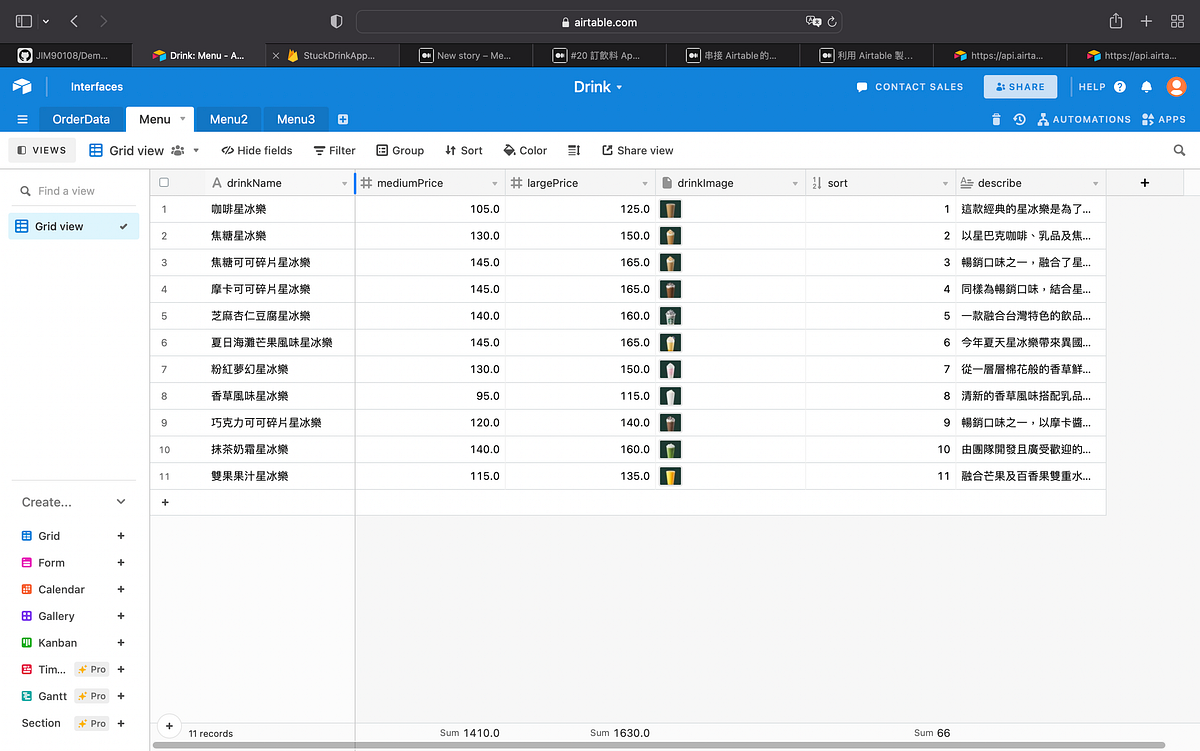Open the search in the grid

(x=1179, y=150)
